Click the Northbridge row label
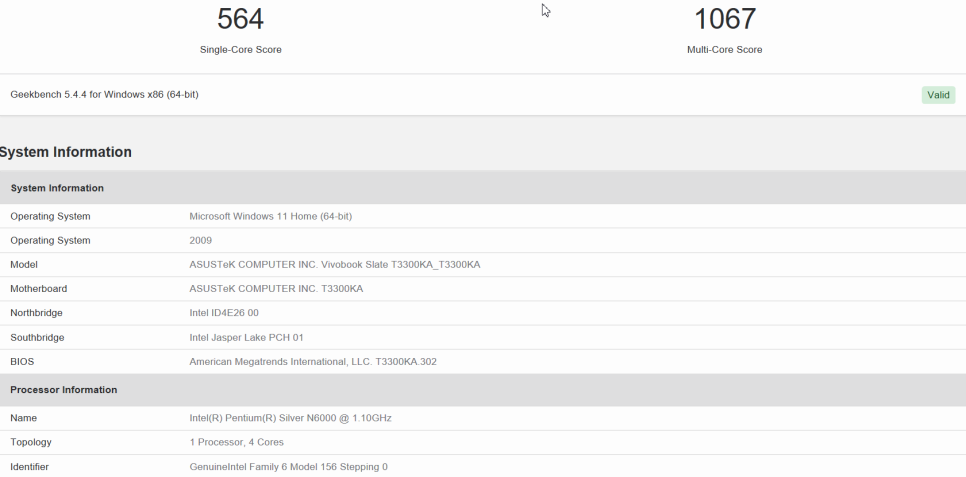The width and height of the screenshot is (966, 477). coord(36,312)
